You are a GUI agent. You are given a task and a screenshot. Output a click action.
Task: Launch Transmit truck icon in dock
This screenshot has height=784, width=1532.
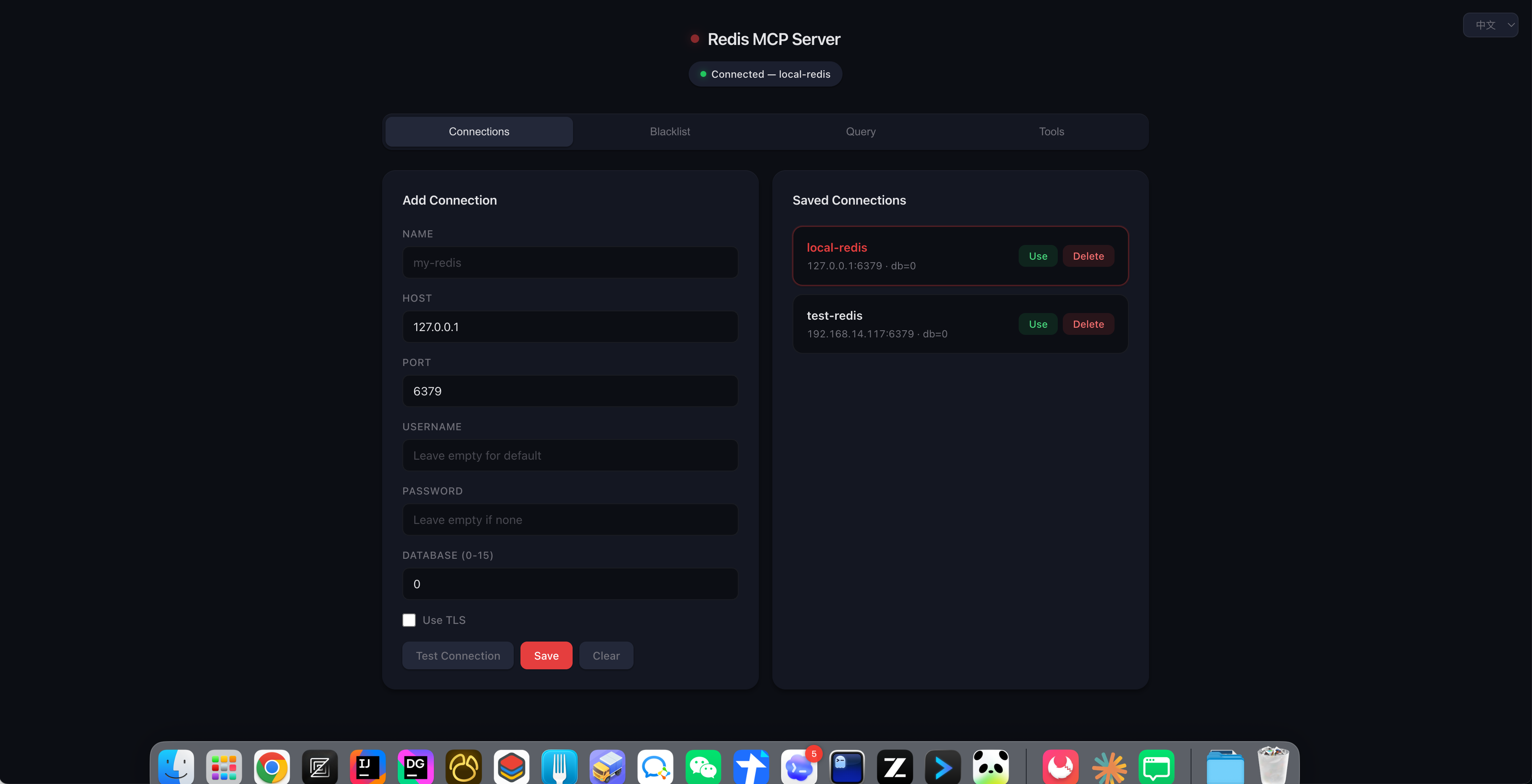tap(607, 767)
